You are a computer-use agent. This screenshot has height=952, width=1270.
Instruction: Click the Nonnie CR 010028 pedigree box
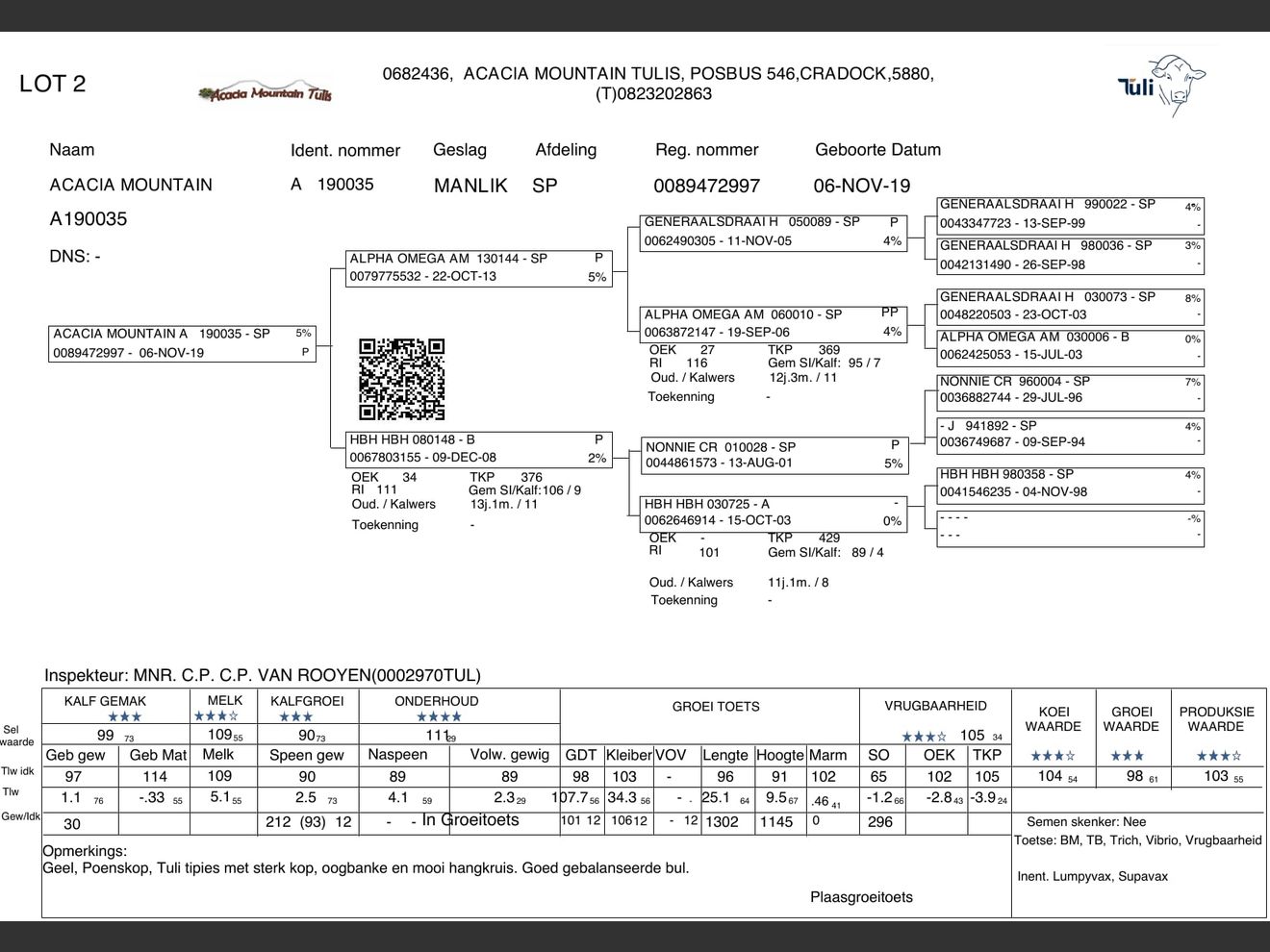coord(774,456)
